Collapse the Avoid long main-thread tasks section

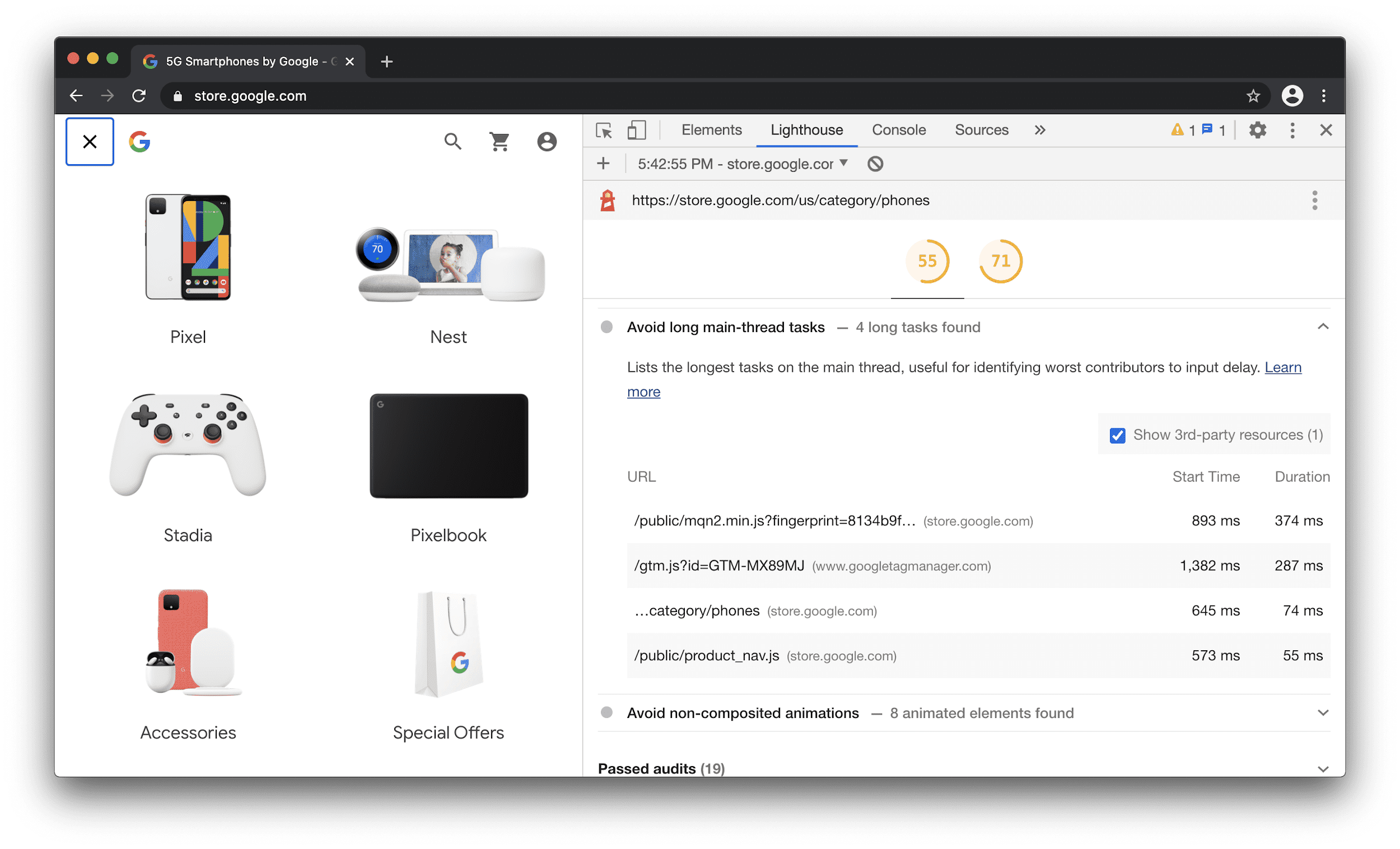click(1325, 327)
